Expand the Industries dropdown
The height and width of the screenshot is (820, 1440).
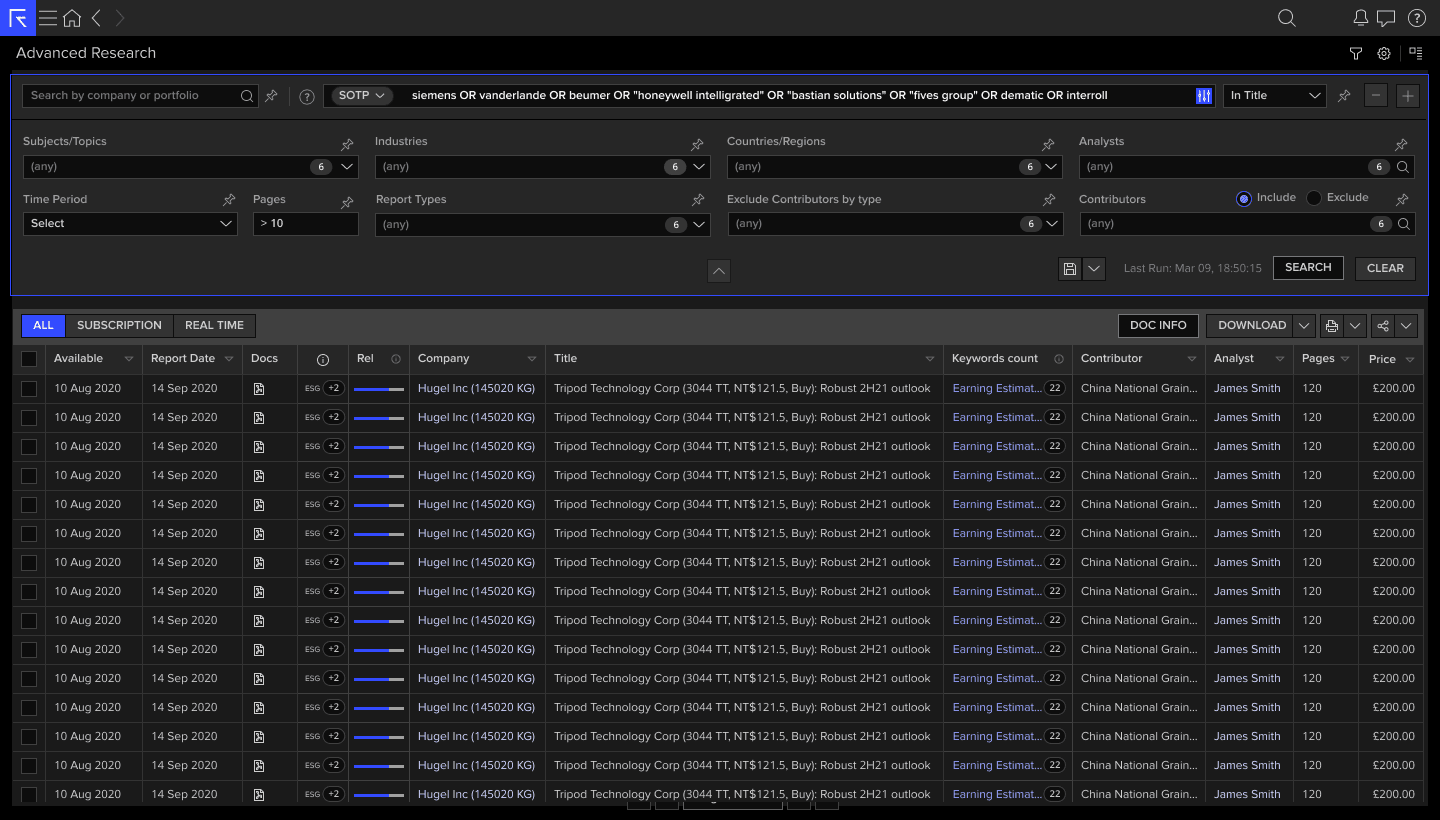[699, 167]
